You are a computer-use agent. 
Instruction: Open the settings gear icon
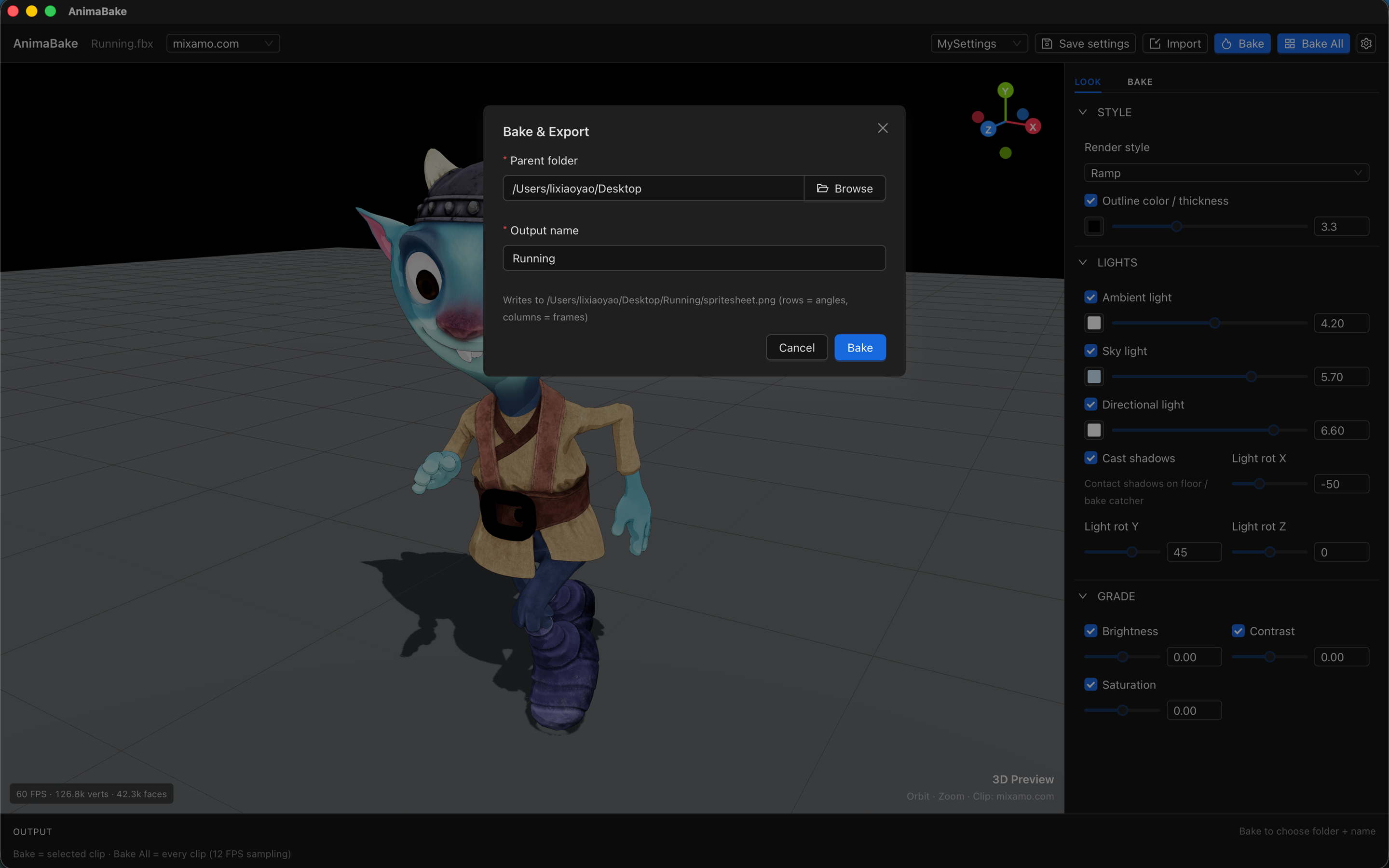[x=1366, y=43]
